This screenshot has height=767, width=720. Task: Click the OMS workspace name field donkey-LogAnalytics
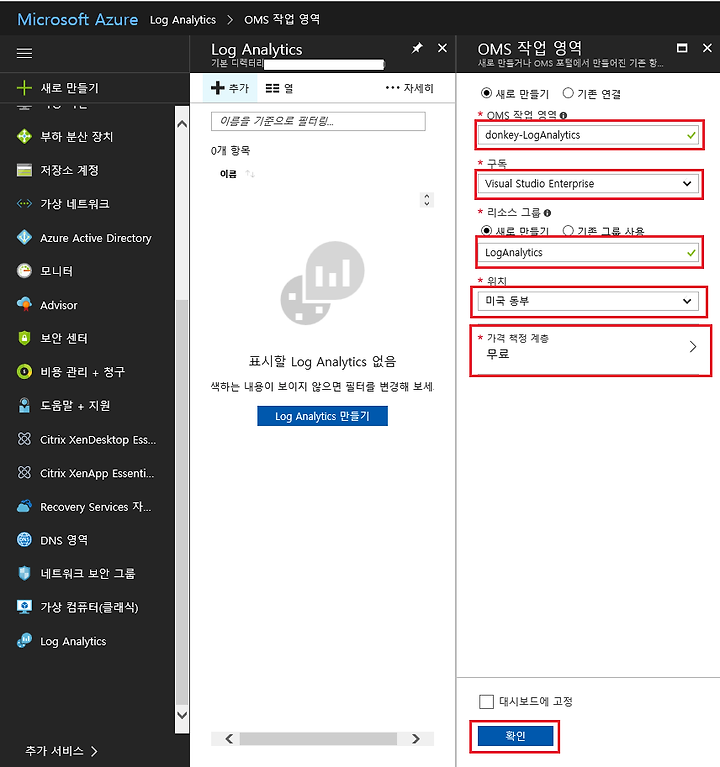588,135
